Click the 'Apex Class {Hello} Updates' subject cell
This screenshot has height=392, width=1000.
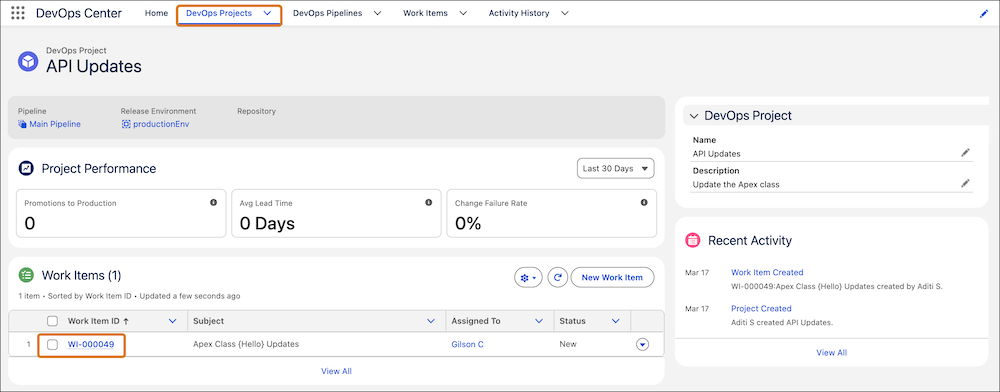point(246,345)
